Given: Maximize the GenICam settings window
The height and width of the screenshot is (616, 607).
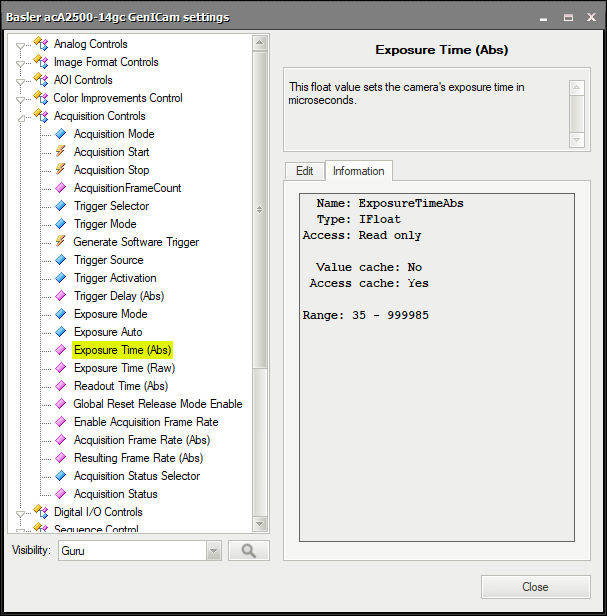Looking at the screenshot, I should pos(568,17).
